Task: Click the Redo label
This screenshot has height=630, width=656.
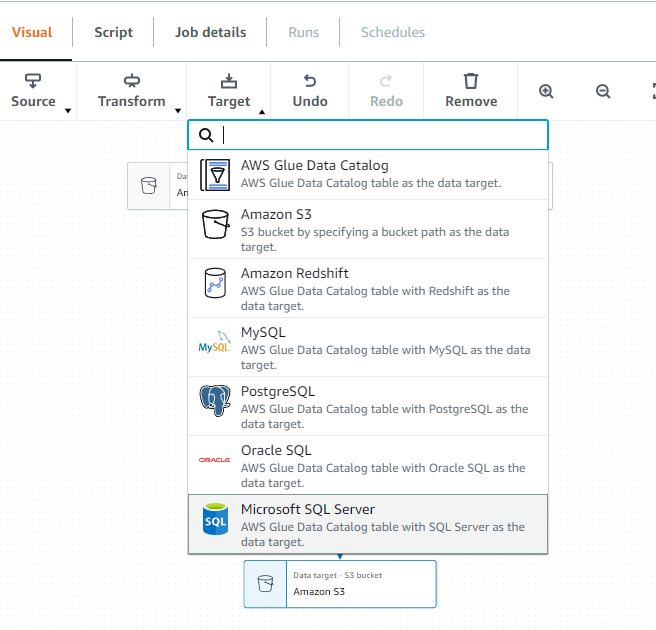Action: (x=387, y=101)
